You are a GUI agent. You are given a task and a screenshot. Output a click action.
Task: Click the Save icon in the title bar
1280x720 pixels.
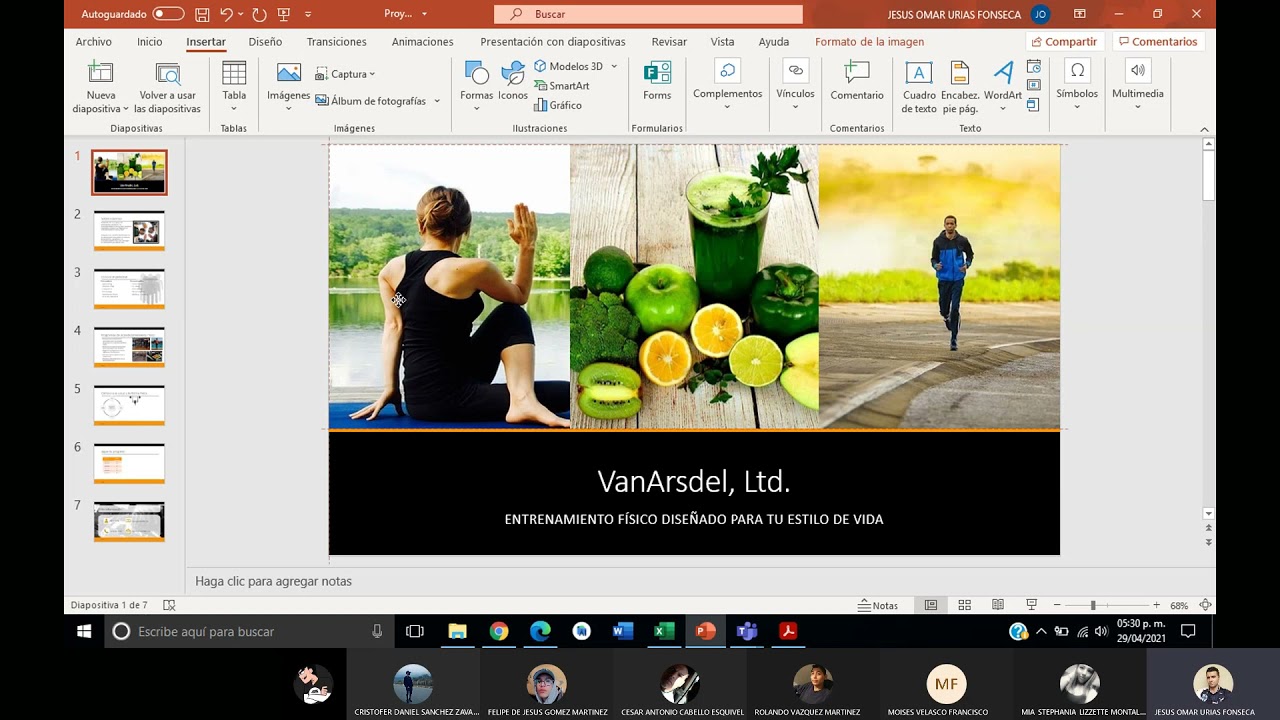pyautogui.click(x=202, y=14)
